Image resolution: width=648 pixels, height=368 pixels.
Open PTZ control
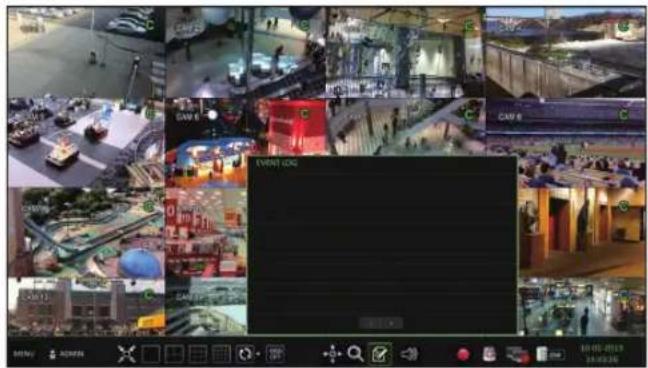coord(332,354)
